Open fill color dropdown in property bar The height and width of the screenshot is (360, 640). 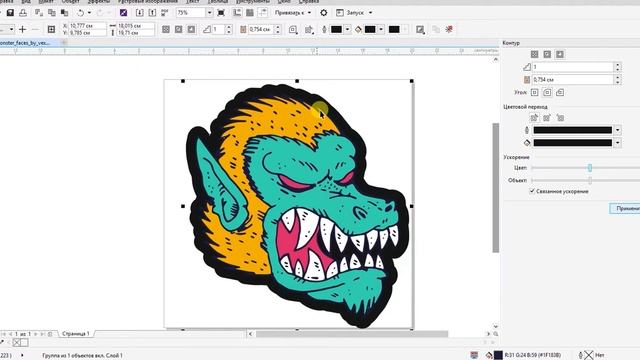pyautogui.click(x=381, y=29)
